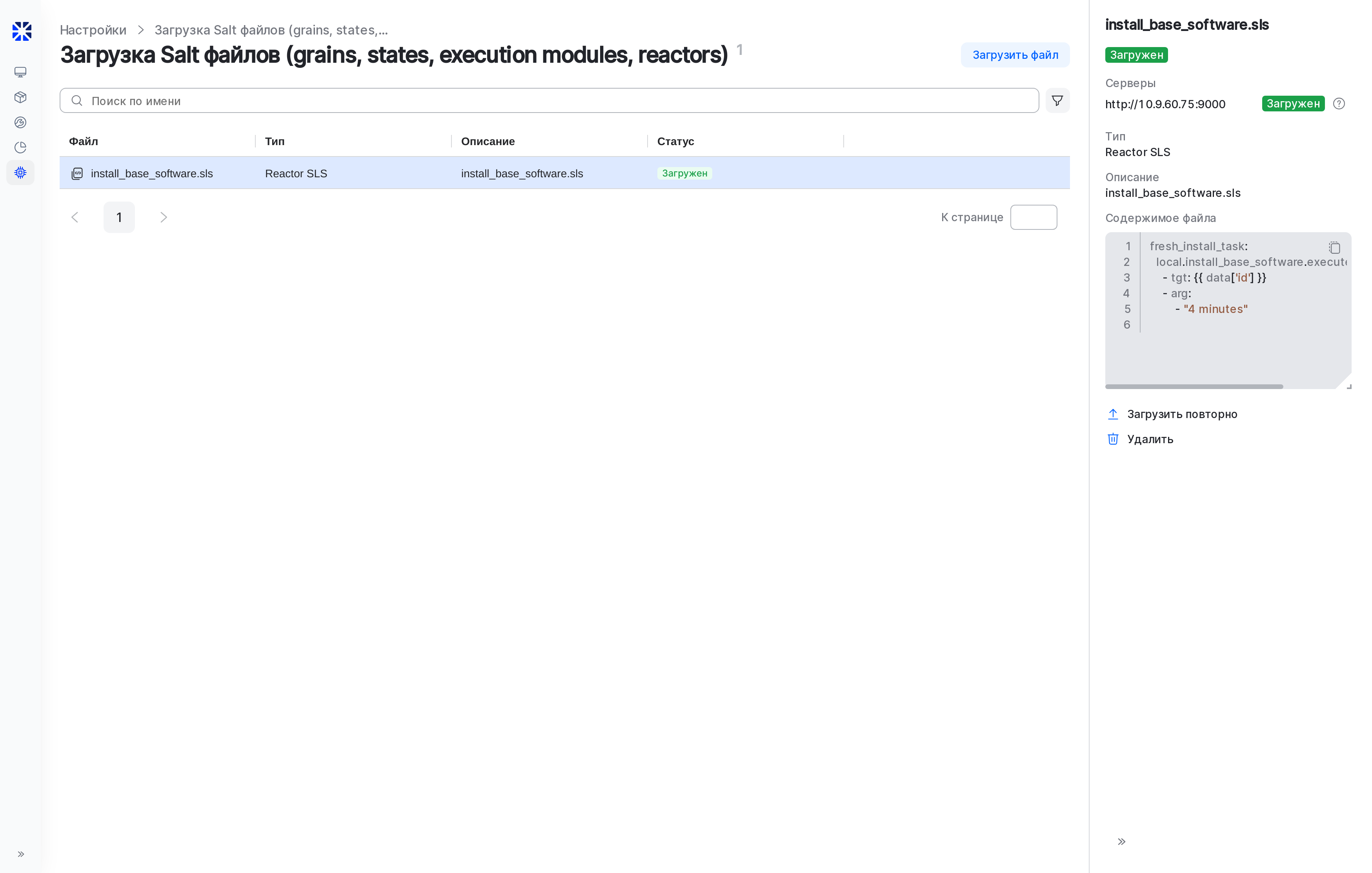Go to previous page arrow

coord(75,217)
